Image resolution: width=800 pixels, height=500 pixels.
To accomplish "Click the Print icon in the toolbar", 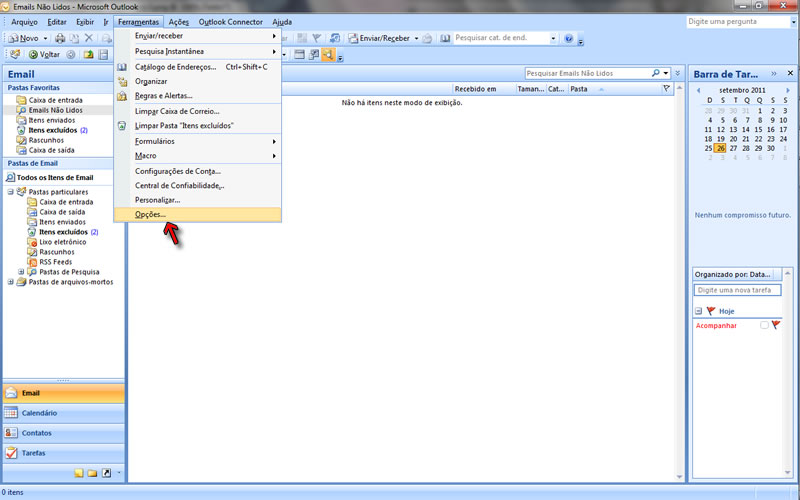I will [60, 38].
